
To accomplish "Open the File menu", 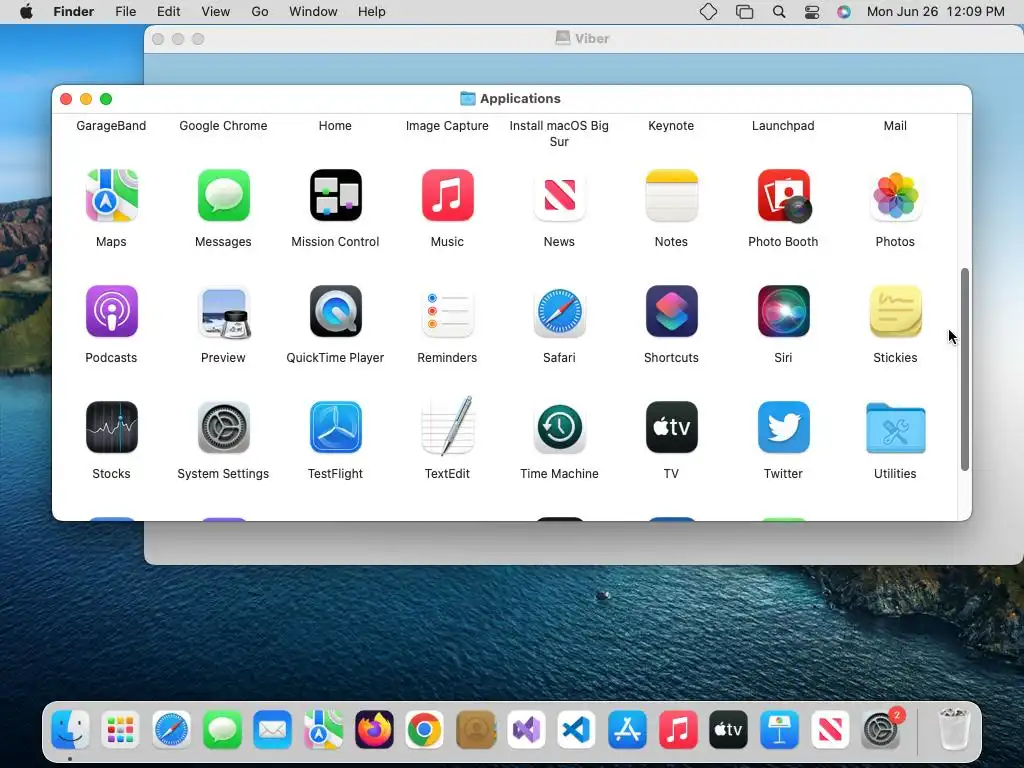I will [x=125, y=12].
